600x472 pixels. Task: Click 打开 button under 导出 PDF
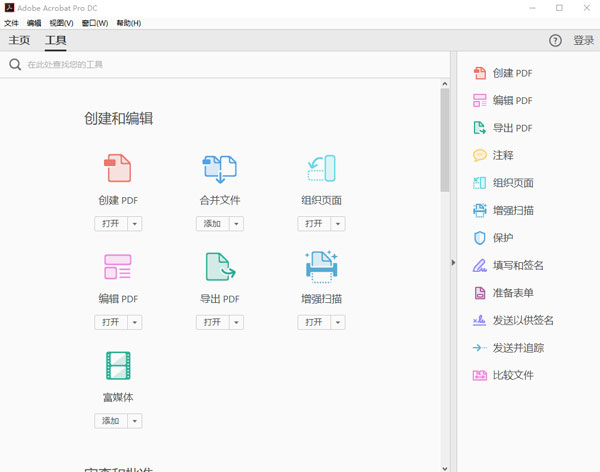click(x=213, y=322)
